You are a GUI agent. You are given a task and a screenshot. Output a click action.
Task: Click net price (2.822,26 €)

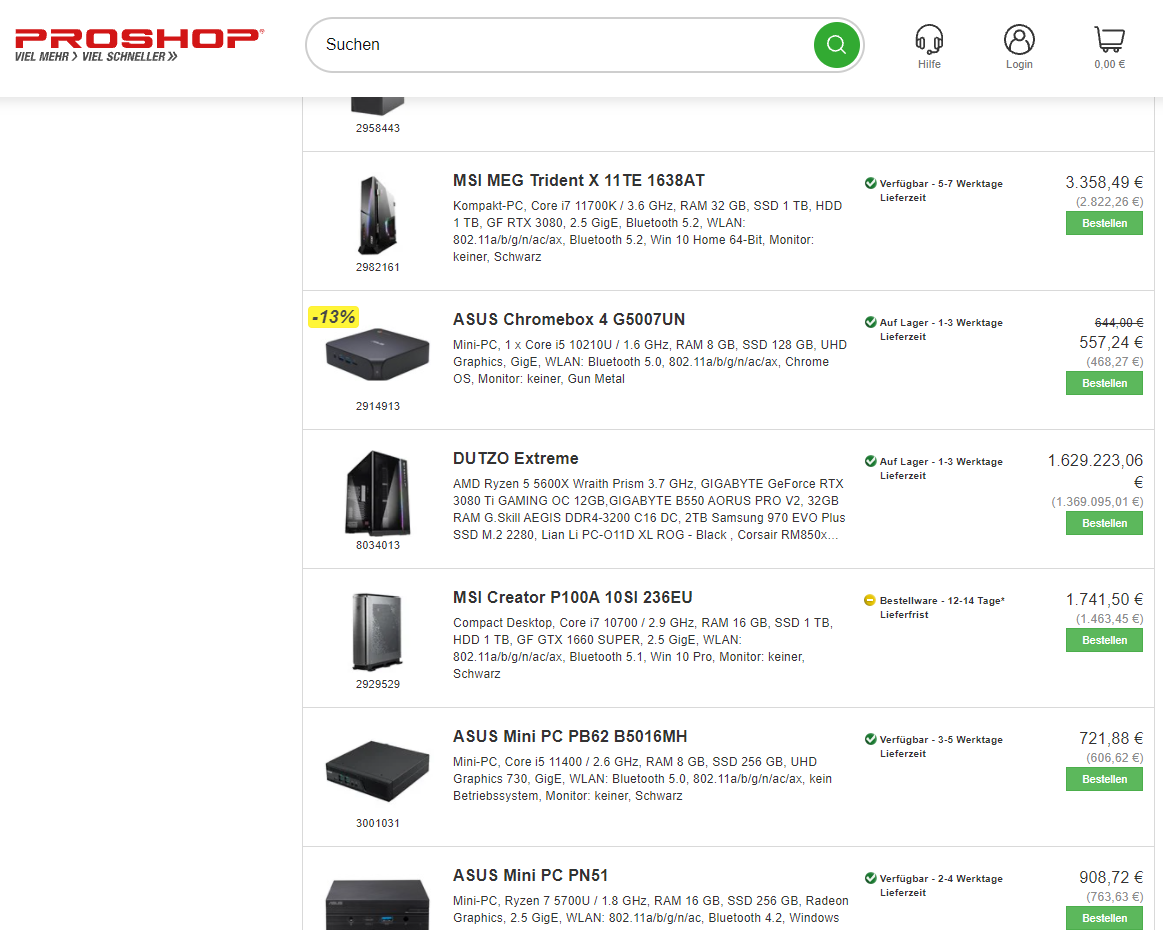pos(1110,202)
